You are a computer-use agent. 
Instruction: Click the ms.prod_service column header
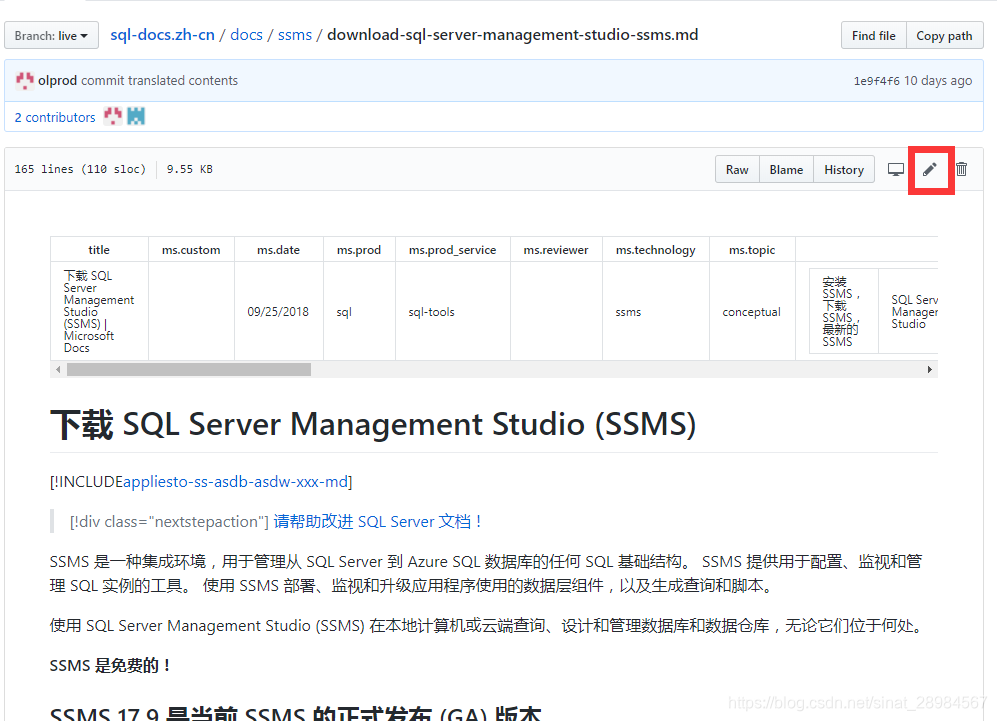pos(452,250)
